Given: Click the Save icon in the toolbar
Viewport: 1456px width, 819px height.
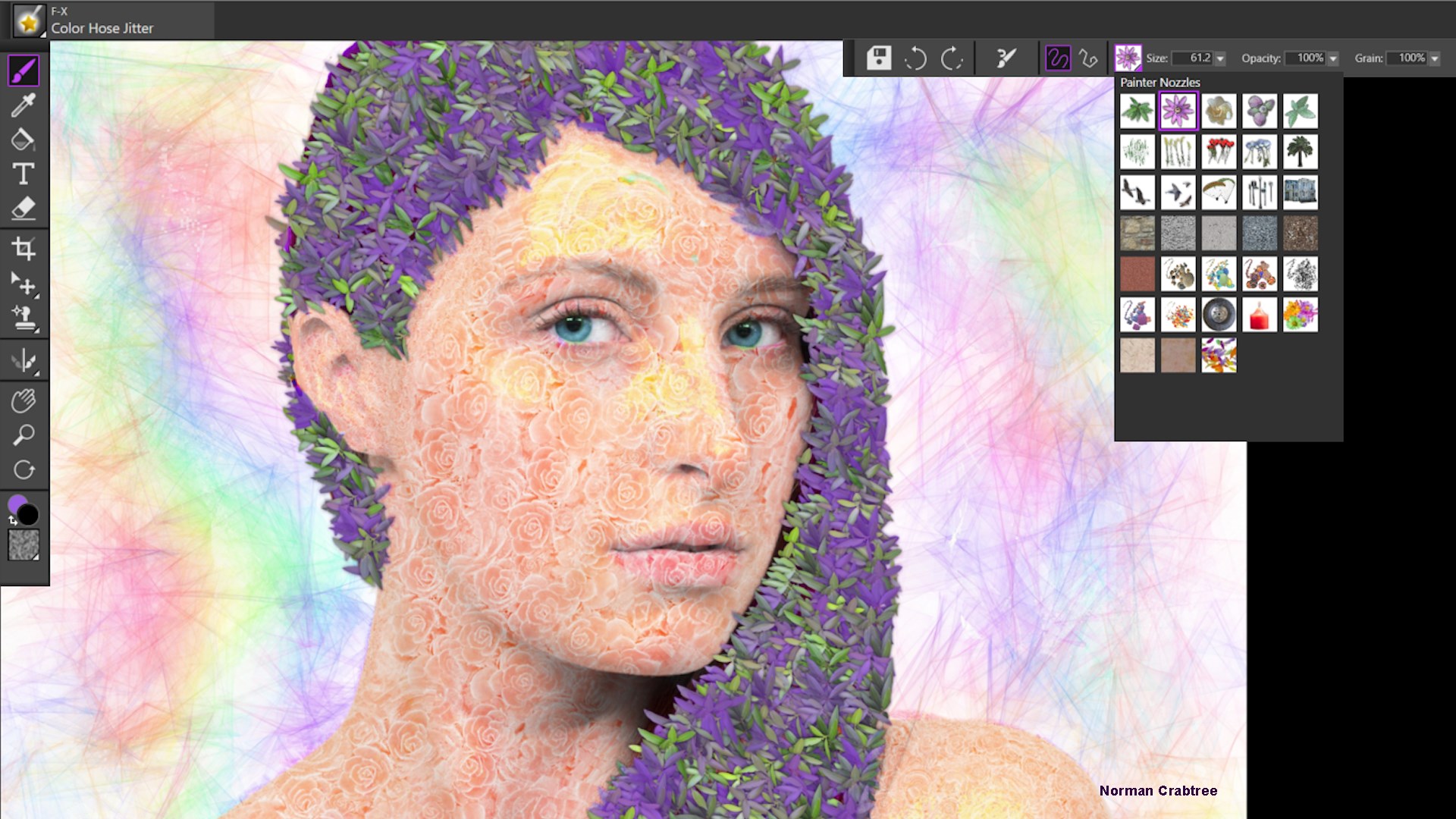Looking at the screenshot, I should tap(879, 58).
